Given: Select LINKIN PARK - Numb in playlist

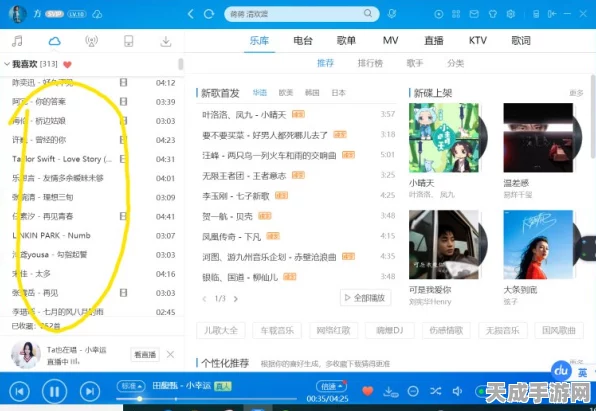Looking at the screenshot, I should pos(92,235).
